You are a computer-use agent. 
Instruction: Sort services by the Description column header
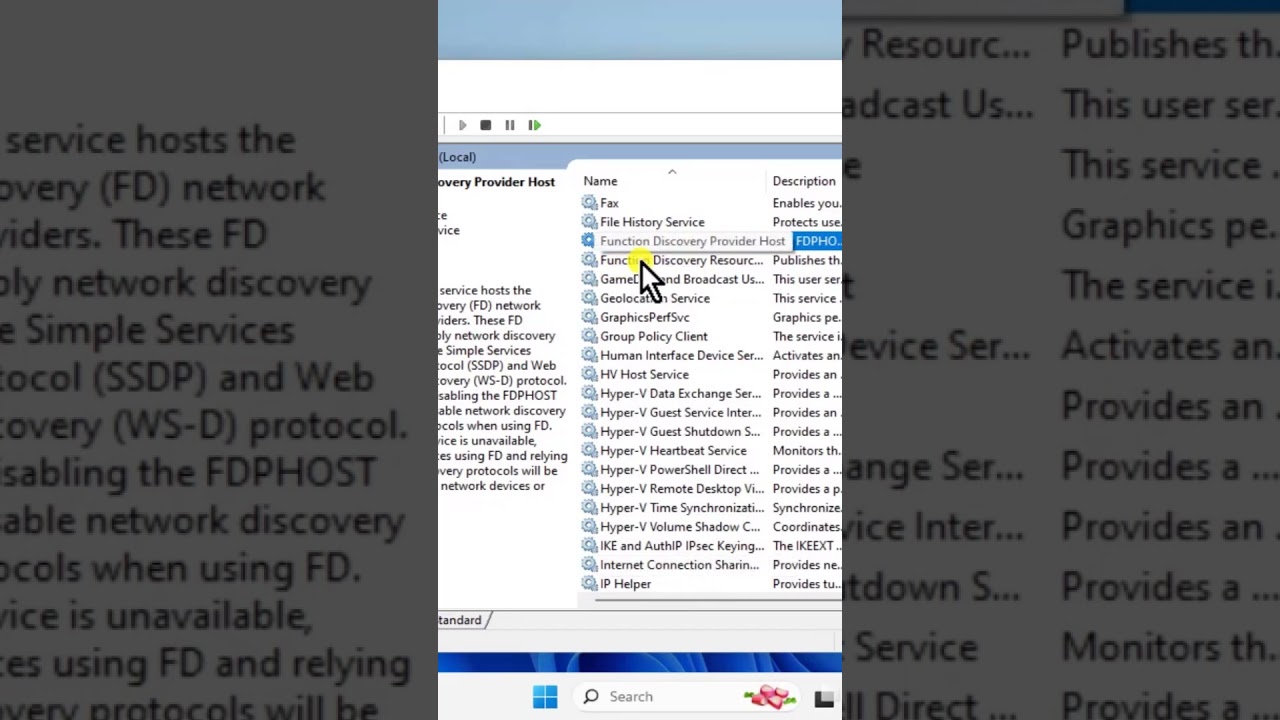804,181
